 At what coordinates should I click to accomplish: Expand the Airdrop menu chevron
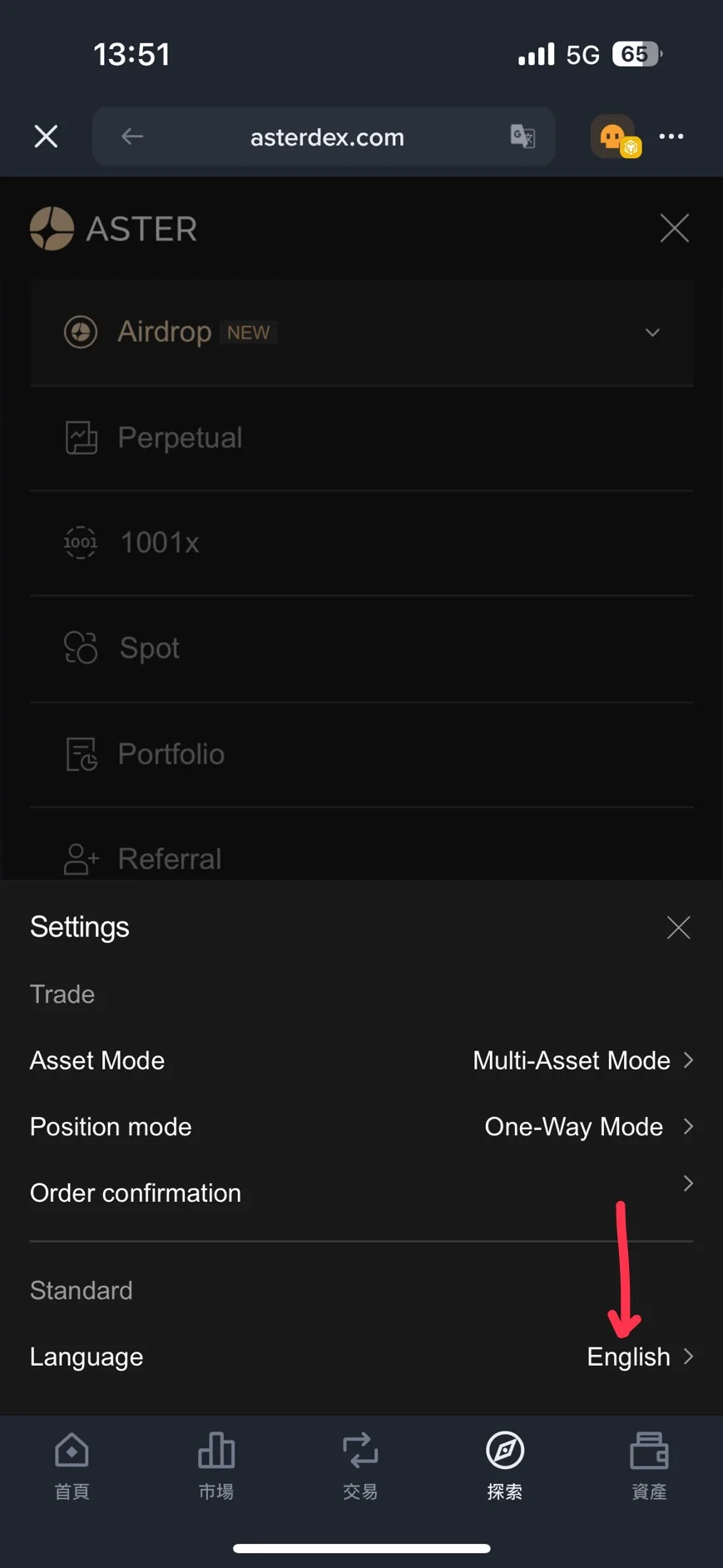coord(652,333)
